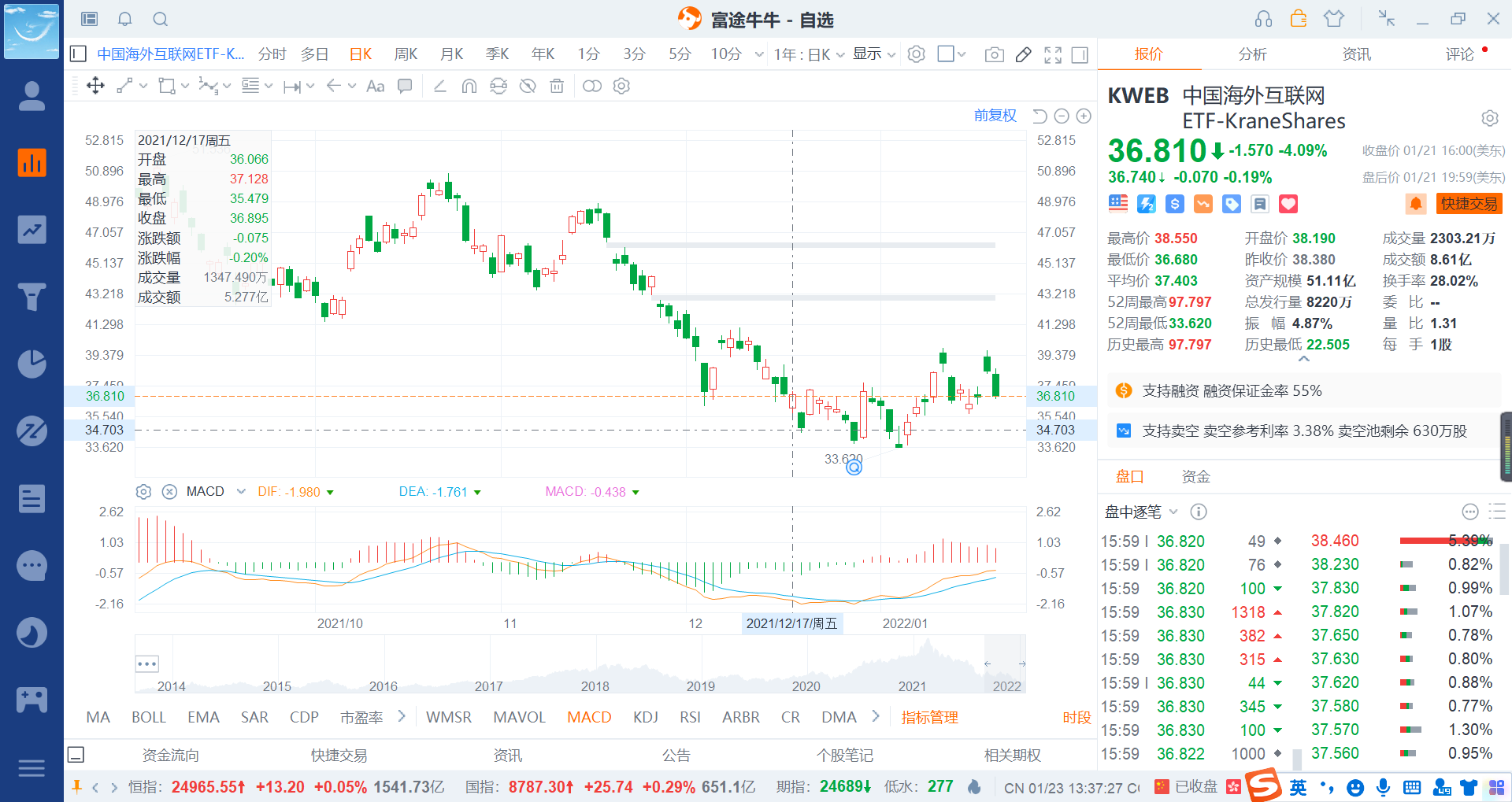Viewport: 1512px width, 802px height.
Task: Select 周K weekly chart period
Action: (406, 54)
